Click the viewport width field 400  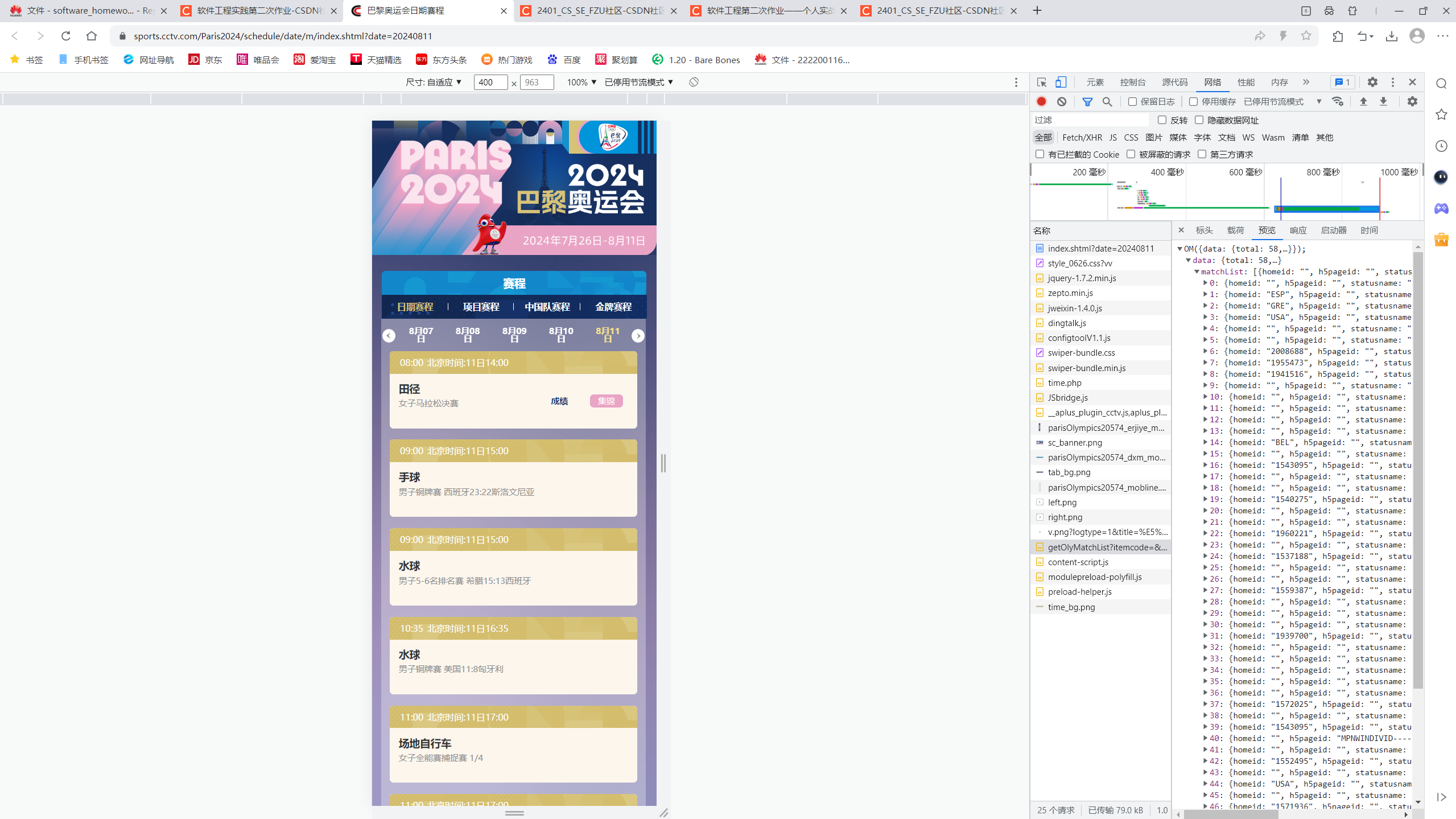pyautogui.click(x=490, y=82)
